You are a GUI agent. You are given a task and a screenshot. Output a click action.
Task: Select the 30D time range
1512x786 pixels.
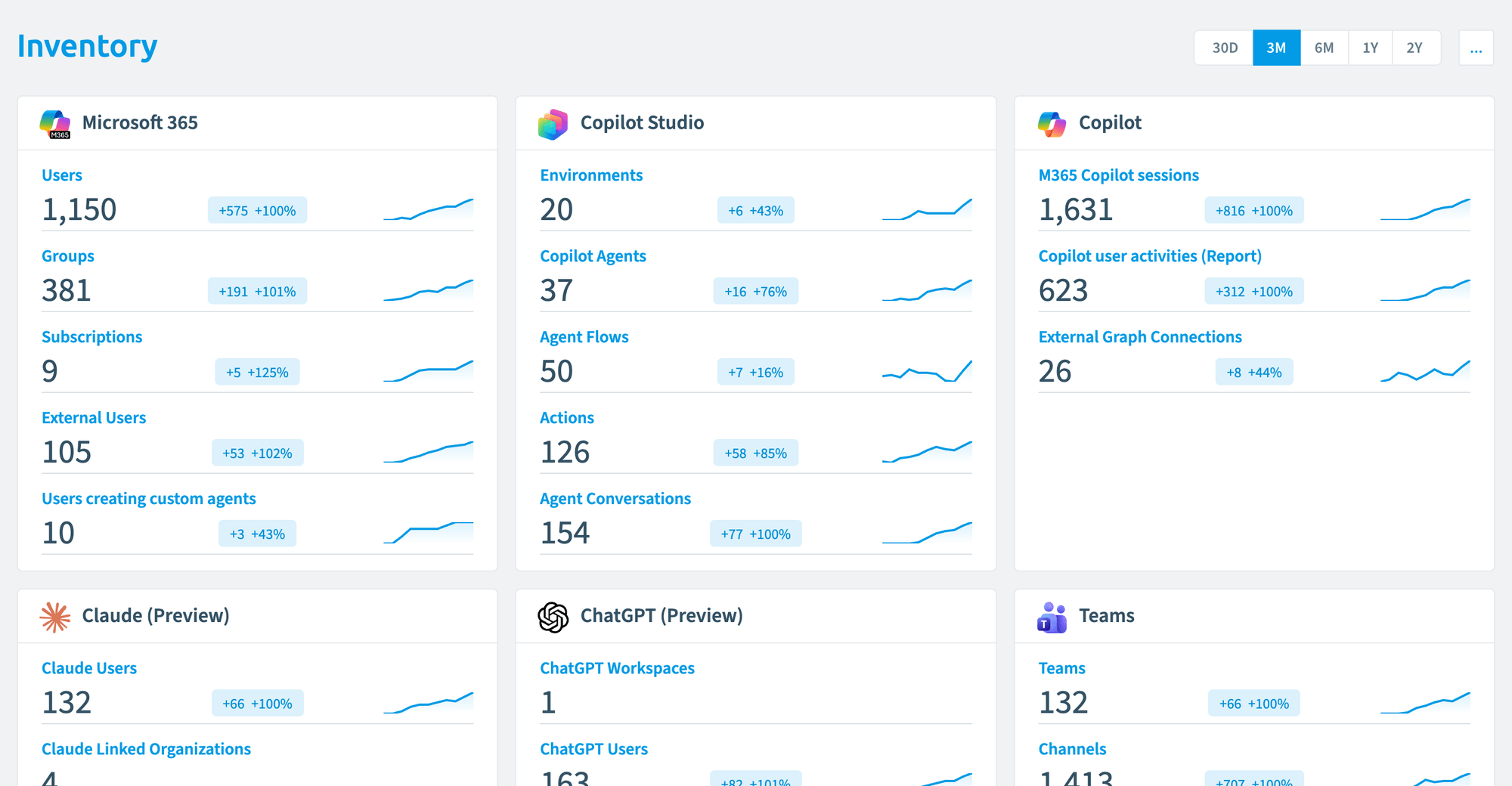(x=1225, y=48)
